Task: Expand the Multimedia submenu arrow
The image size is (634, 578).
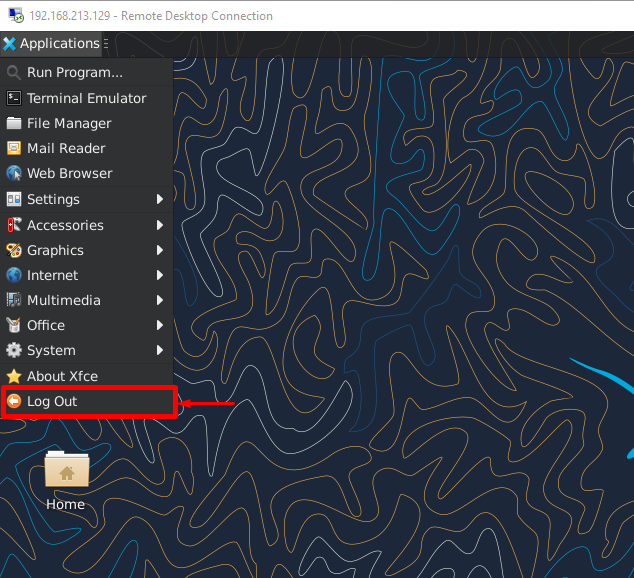Action: 160,300
